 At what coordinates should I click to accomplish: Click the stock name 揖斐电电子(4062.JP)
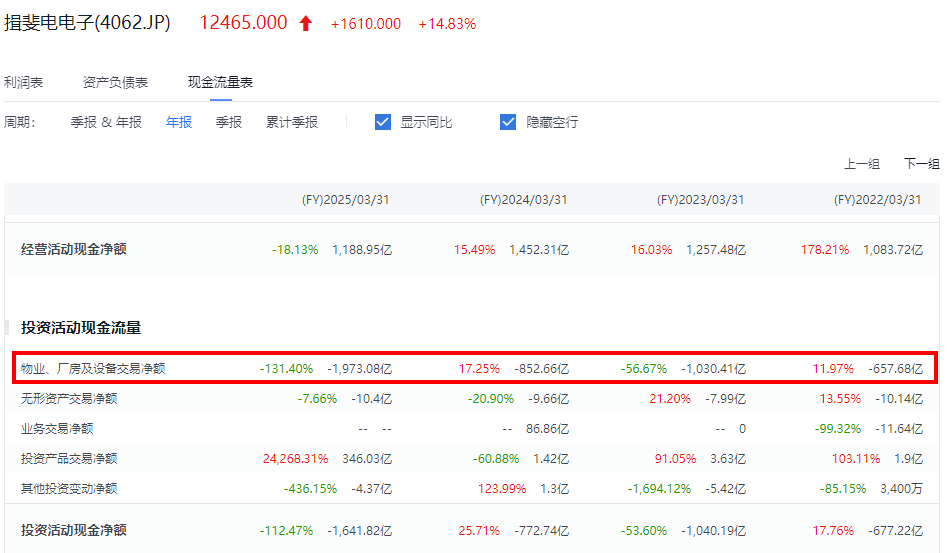pos(87,23)
